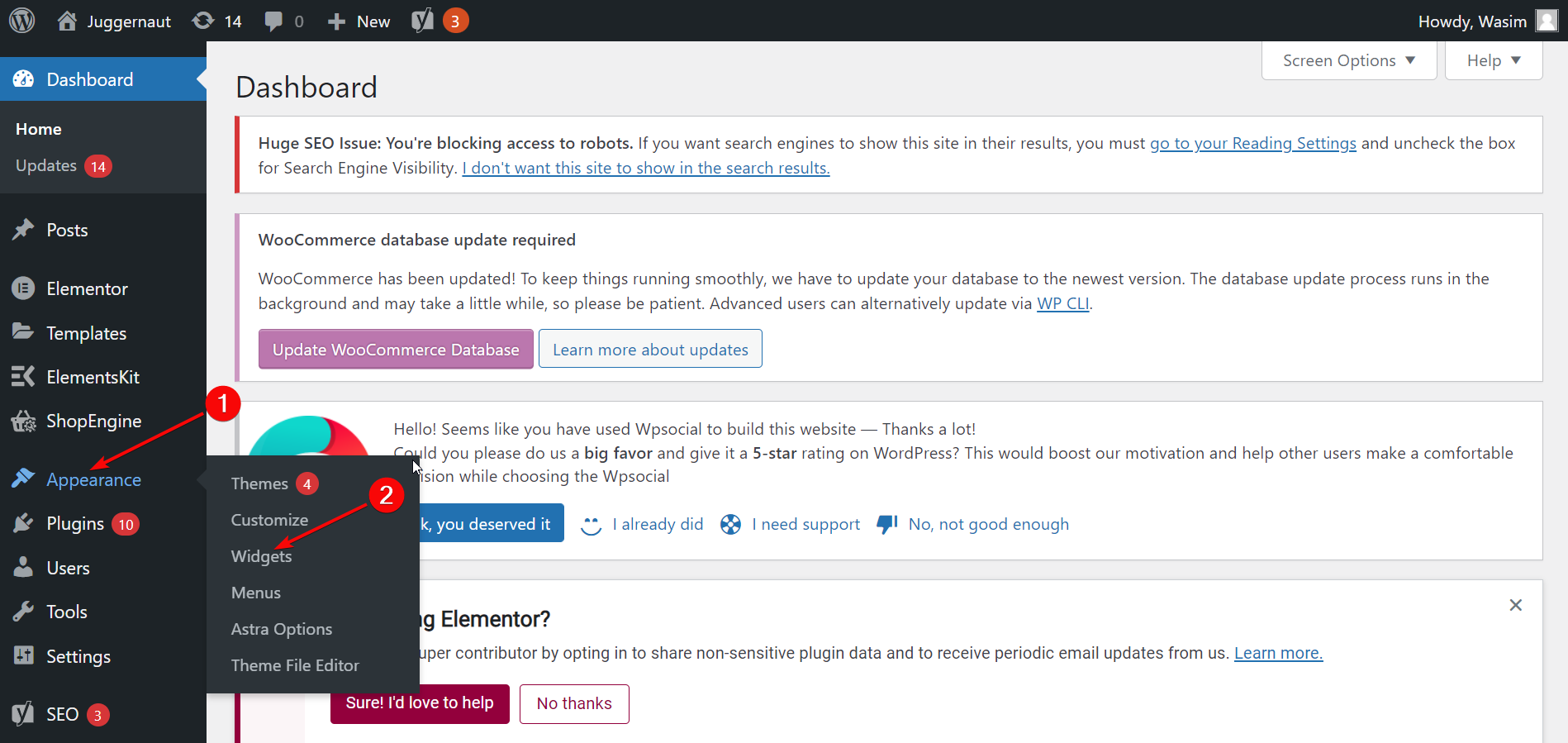Viewport: 1568px width, 743px height.
Task: Open Settings menu label
Action: [x=78, y=656]
